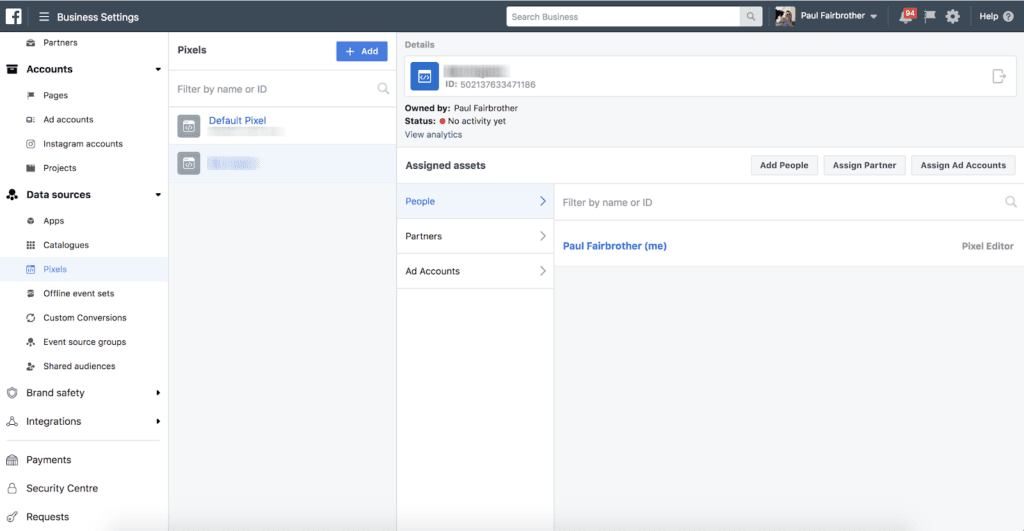Click magnifier icon in Pixels filter field
This screenshot has height=531, width=1024.
click(x=383, y=89)
